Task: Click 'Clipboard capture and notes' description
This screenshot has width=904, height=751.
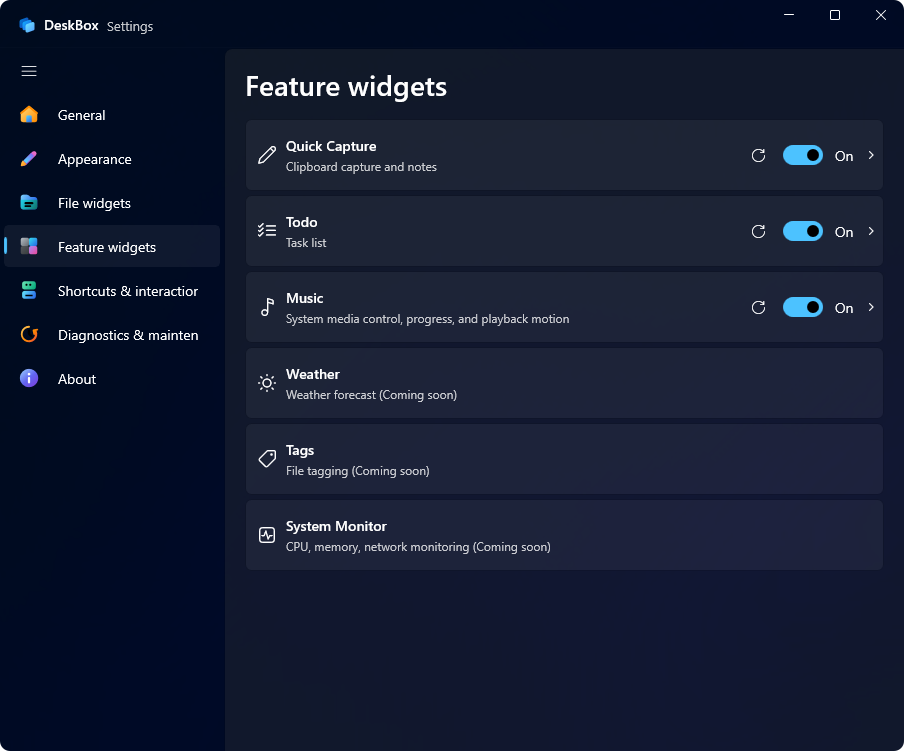Action: click(361, 167)
